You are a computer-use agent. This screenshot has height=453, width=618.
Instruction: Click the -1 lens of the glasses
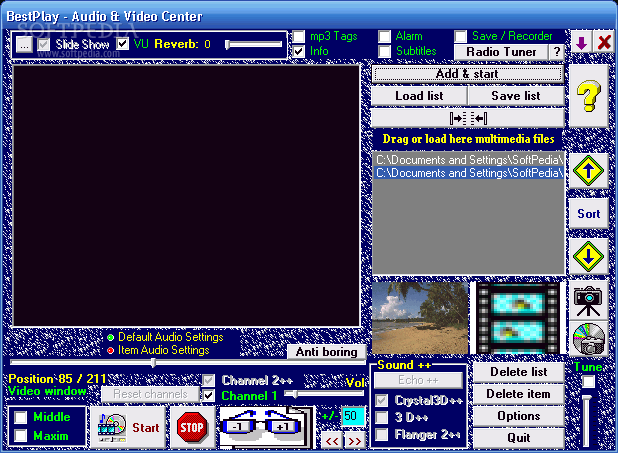click(x=238, y=427)
